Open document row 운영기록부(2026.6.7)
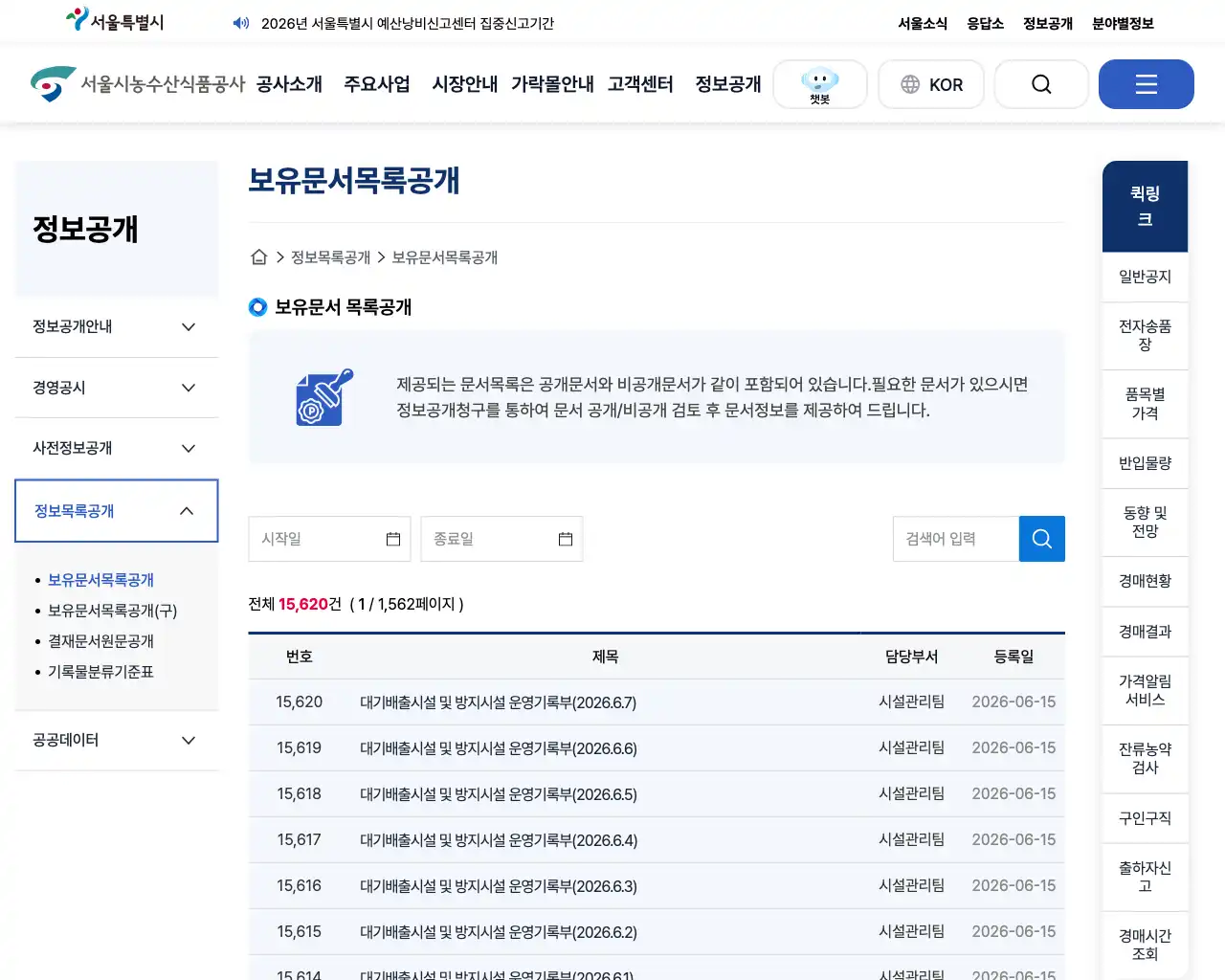Image resolution: width=1225 pixels, height=980 pixels. (x=499, y=702)
